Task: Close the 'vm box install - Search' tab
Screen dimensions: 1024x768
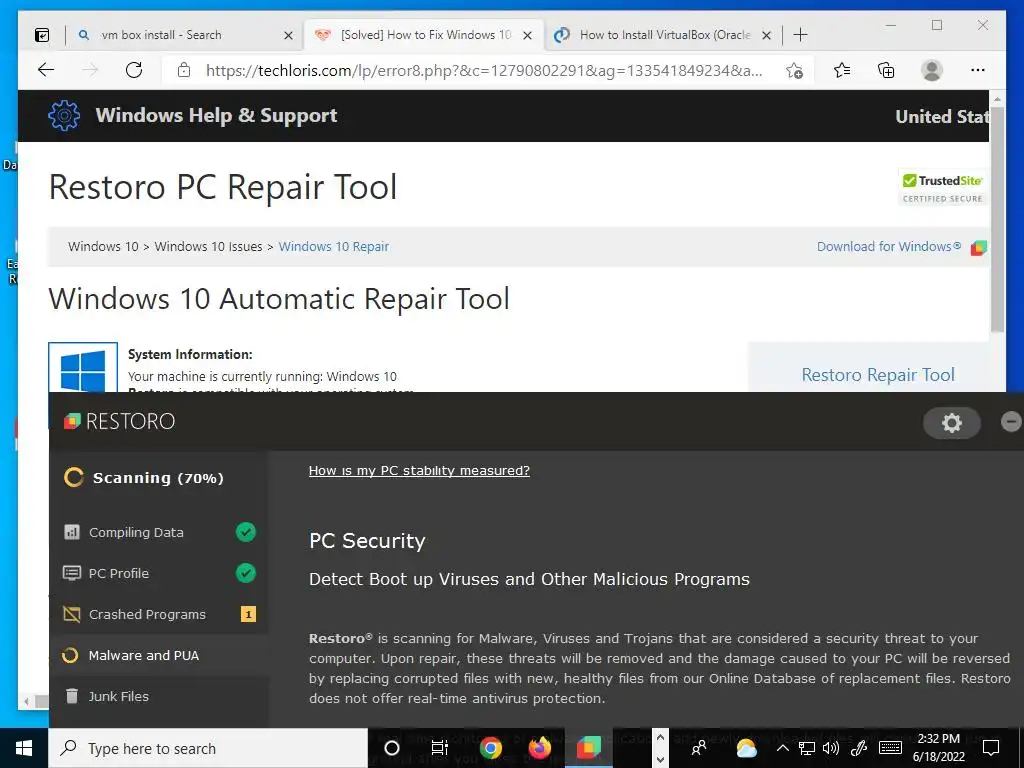Action: (288, 35)
